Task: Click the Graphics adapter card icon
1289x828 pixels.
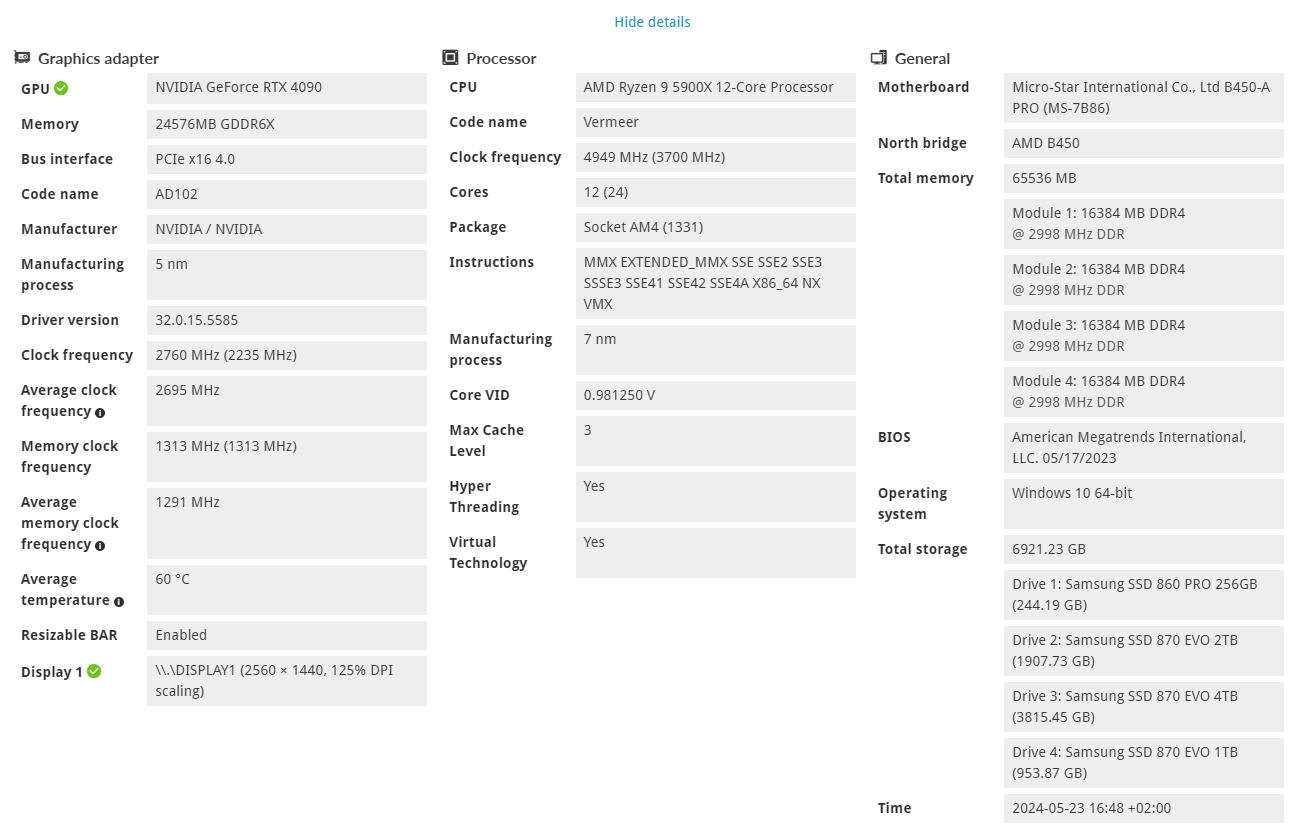Action: (22, 58)
